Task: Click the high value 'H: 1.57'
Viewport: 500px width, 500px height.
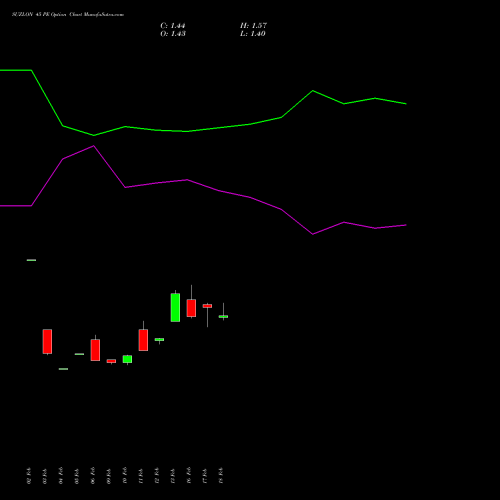Action: [253, 26]
